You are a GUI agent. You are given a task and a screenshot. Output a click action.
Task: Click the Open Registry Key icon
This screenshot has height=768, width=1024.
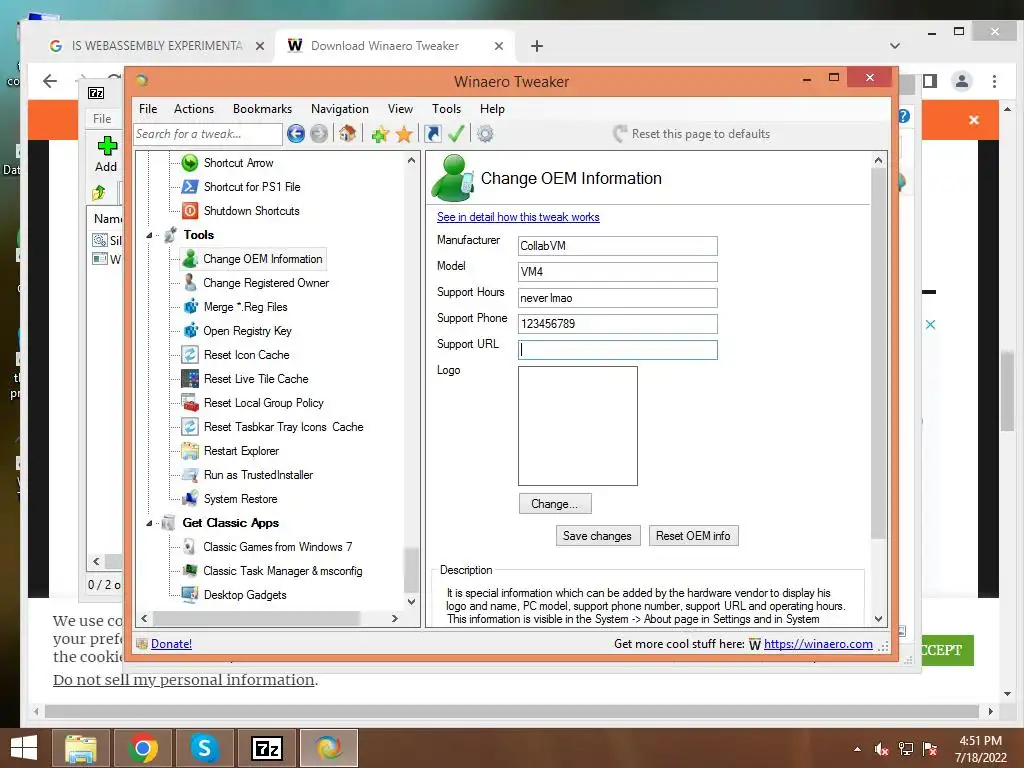tap(190, 331)
